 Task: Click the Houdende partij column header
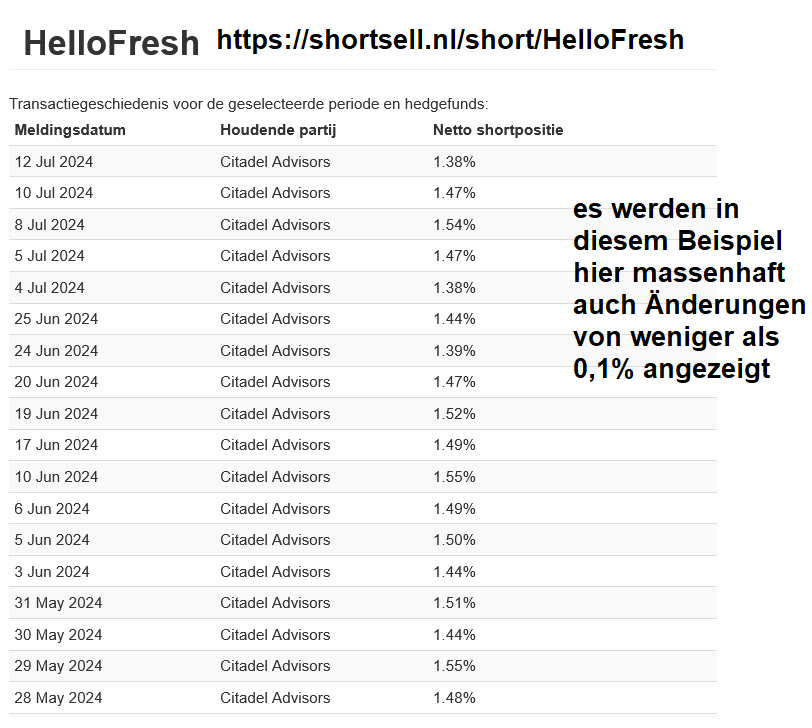click(x=279, y=130)
